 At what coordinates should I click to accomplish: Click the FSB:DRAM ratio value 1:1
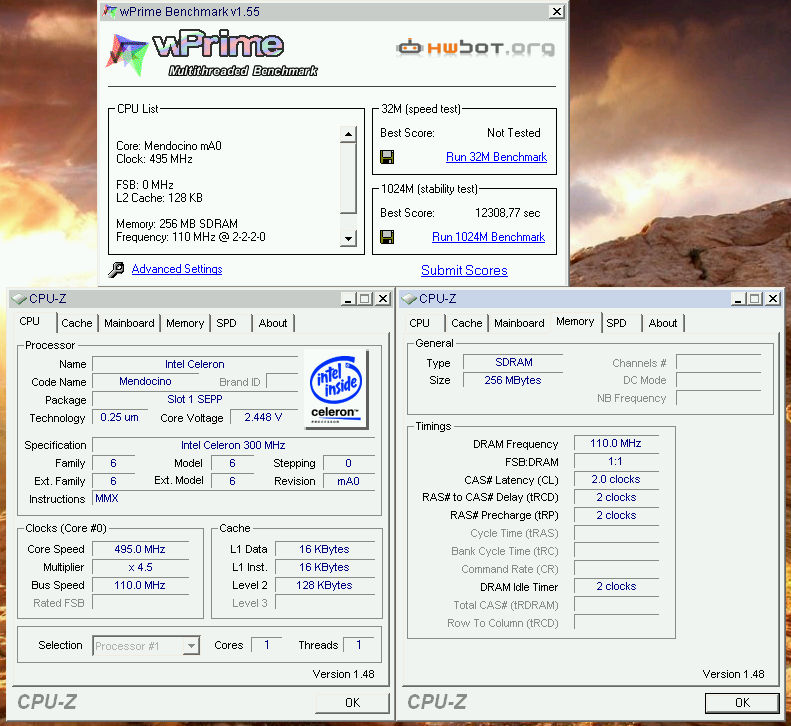pyautogui.click(x=616, y=461)
